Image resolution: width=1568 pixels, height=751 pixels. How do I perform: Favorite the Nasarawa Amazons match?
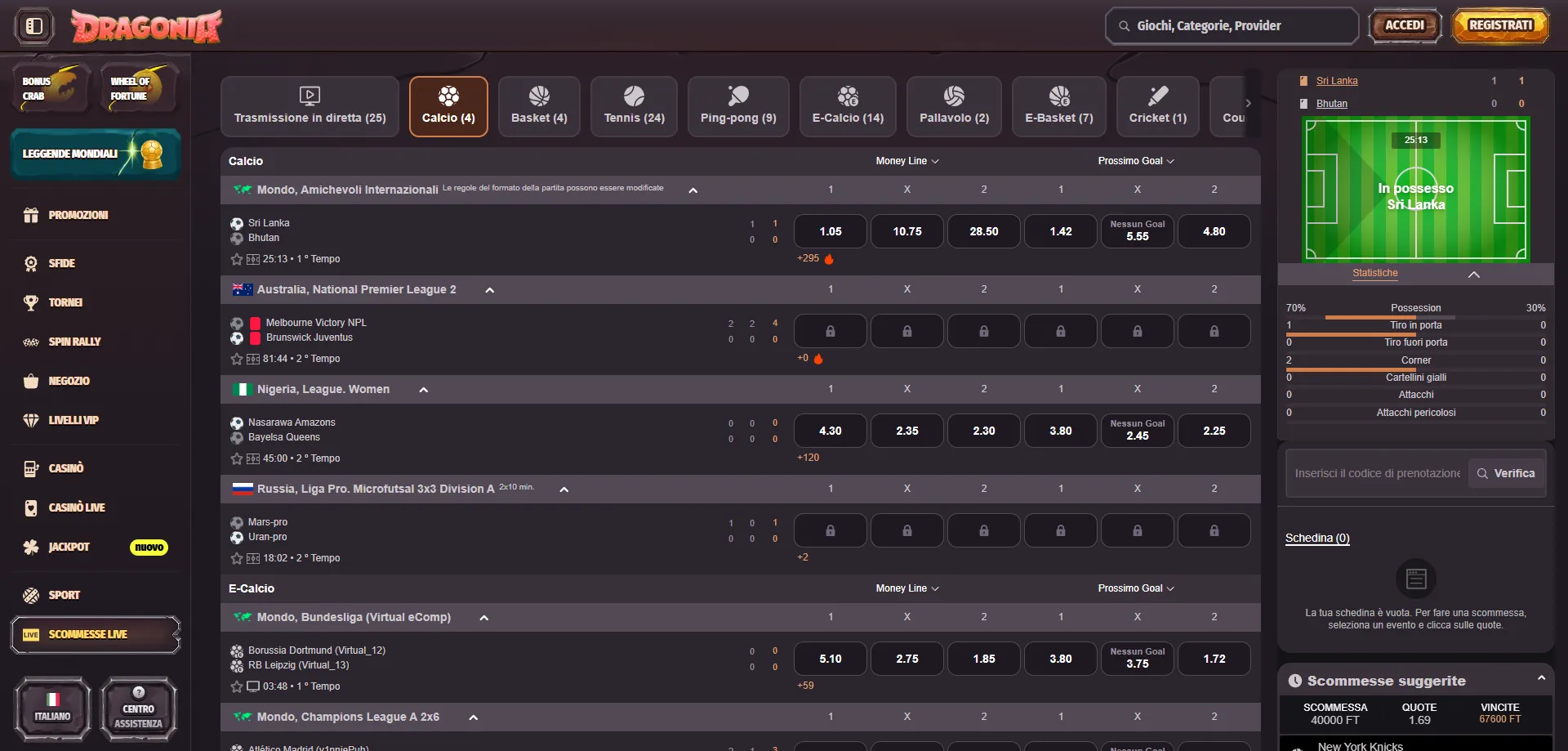coord(237,458)
